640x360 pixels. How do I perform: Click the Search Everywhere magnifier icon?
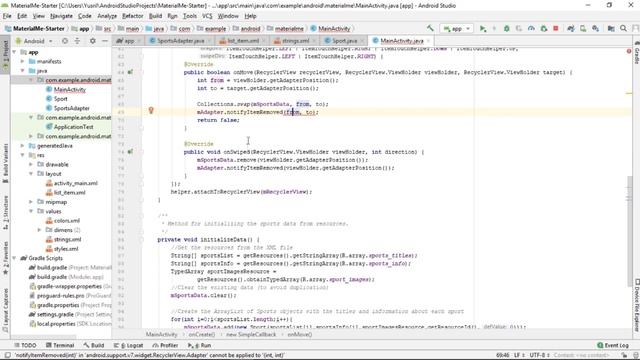click(623, 29)
